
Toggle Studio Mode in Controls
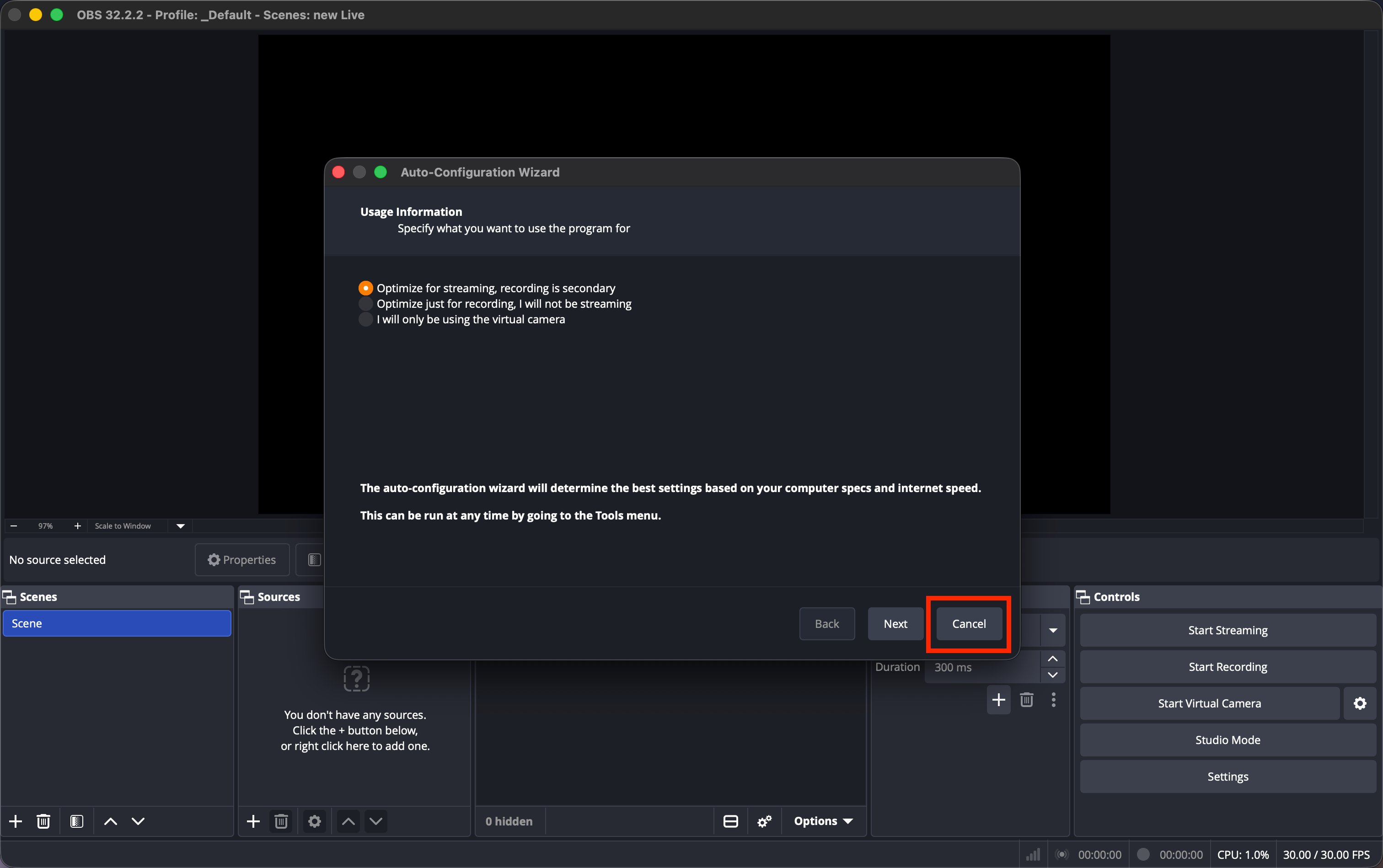click(1228, 740)
